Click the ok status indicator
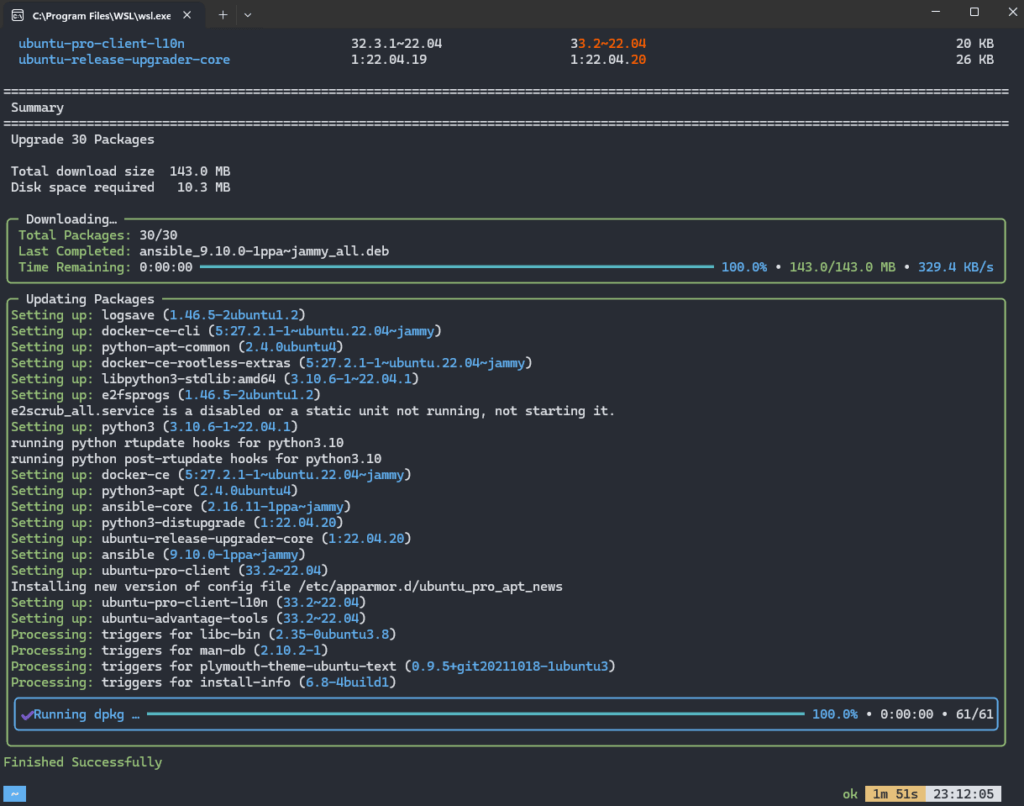The height and width of the screenshot is (806, 1024). coord(850,794)
